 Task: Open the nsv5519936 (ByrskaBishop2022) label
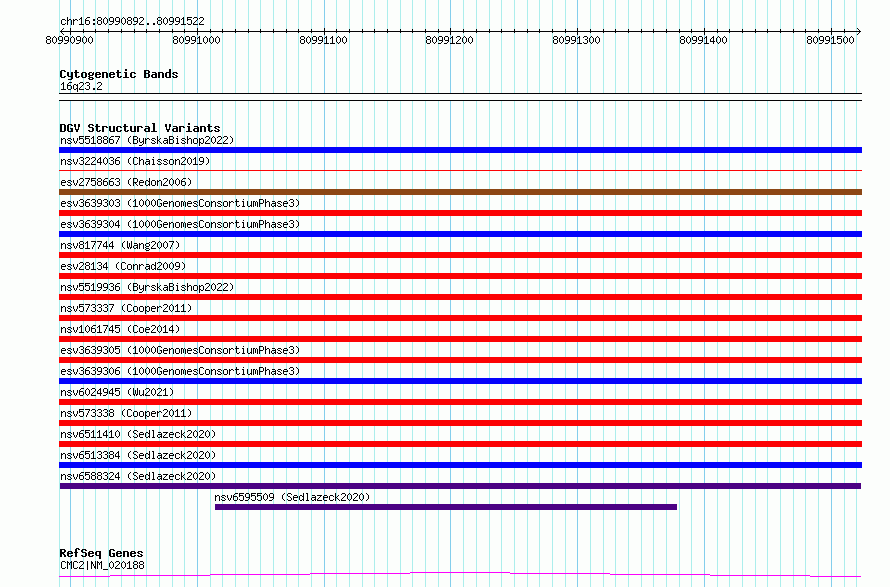pyautogui.click(x=147, y=287)
